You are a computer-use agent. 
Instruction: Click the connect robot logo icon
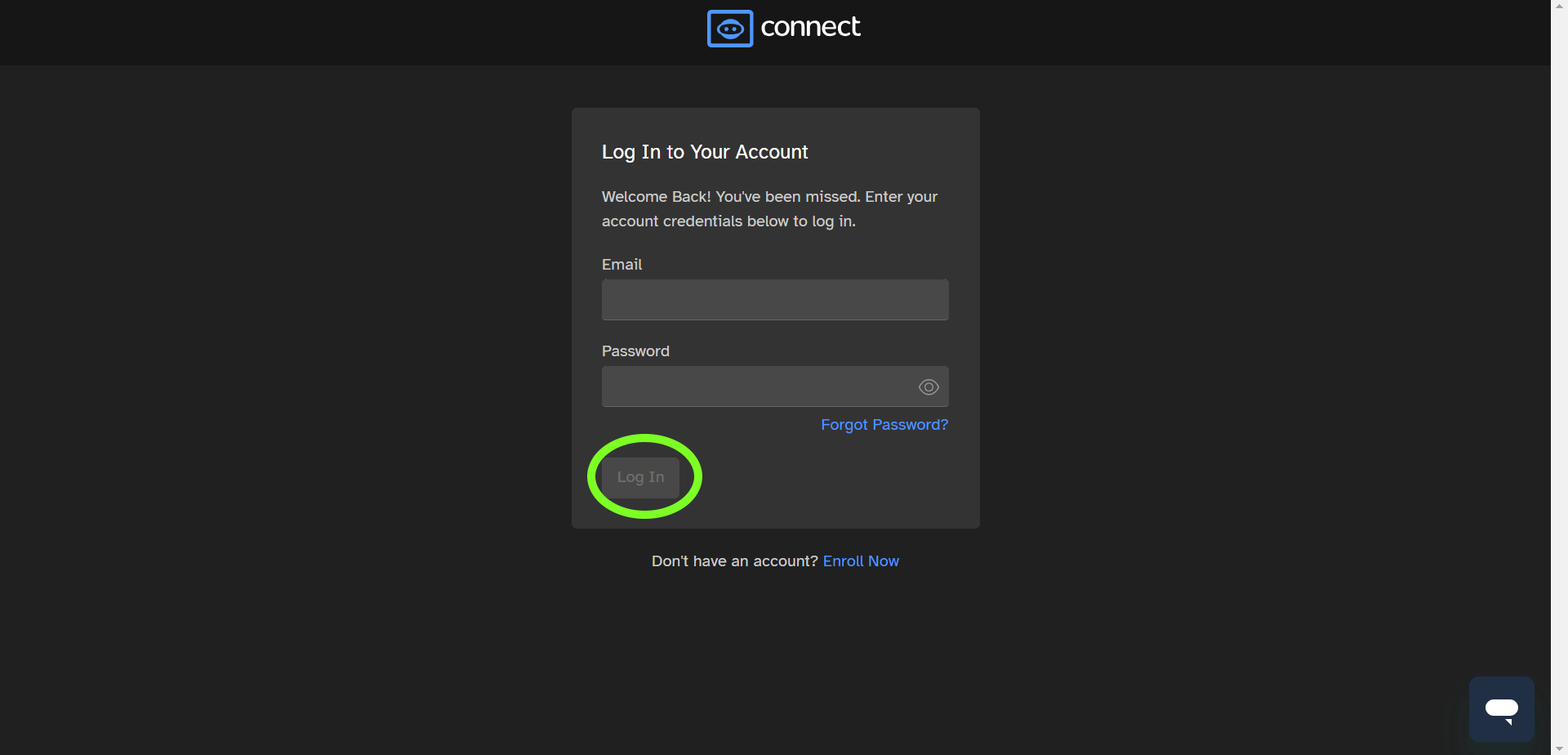(x=729, y=29)
